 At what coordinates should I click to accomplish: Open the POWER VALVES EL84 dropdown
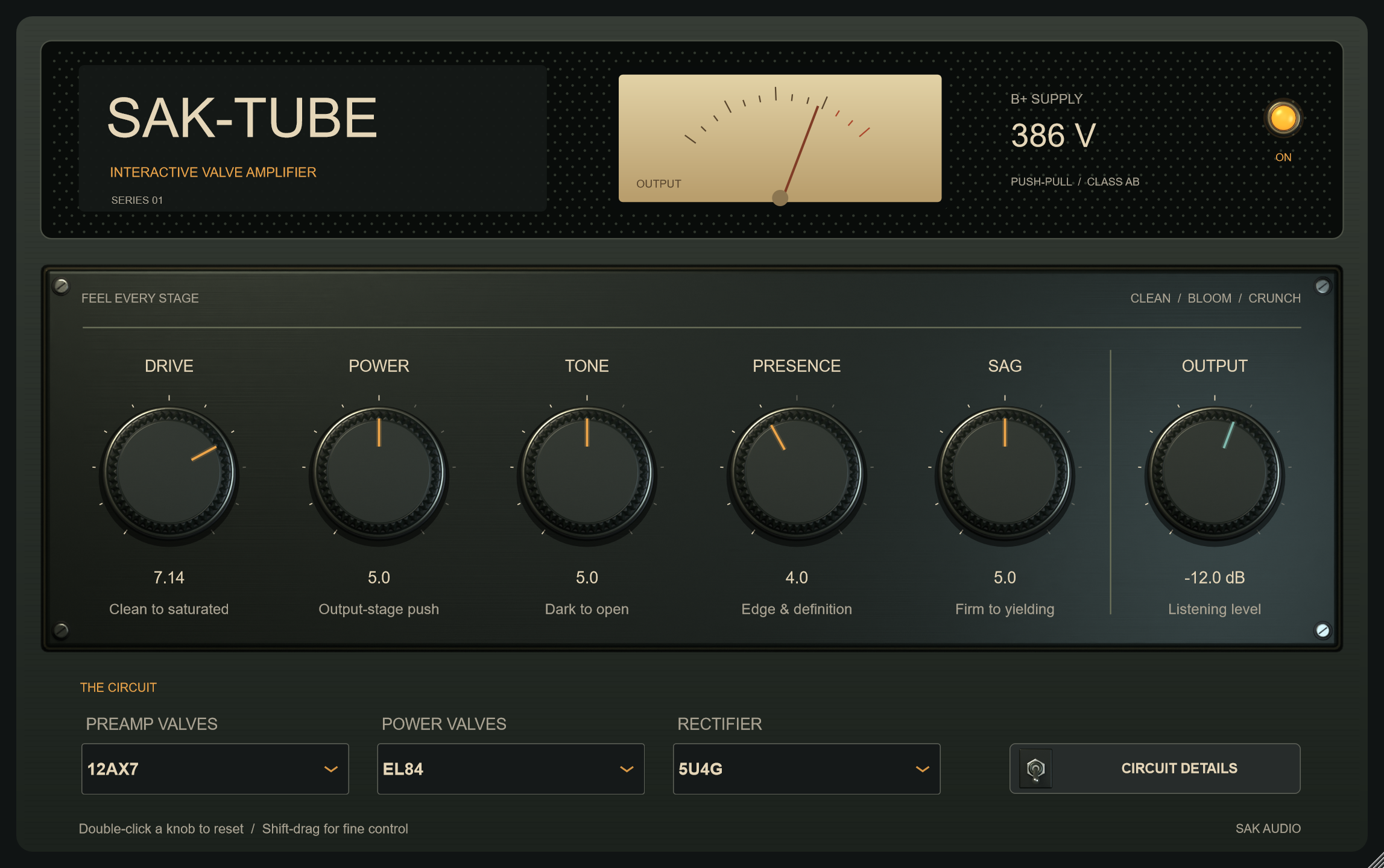(x=511, y=769)
